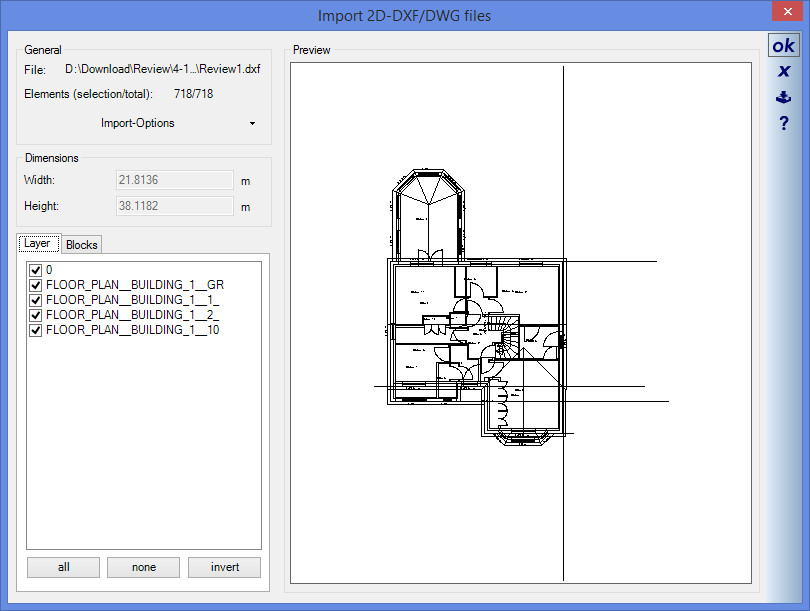The width and height of the screenshot is (810, 611).
Task: Confirm import with the ok icon
Action: click(783, 45)
